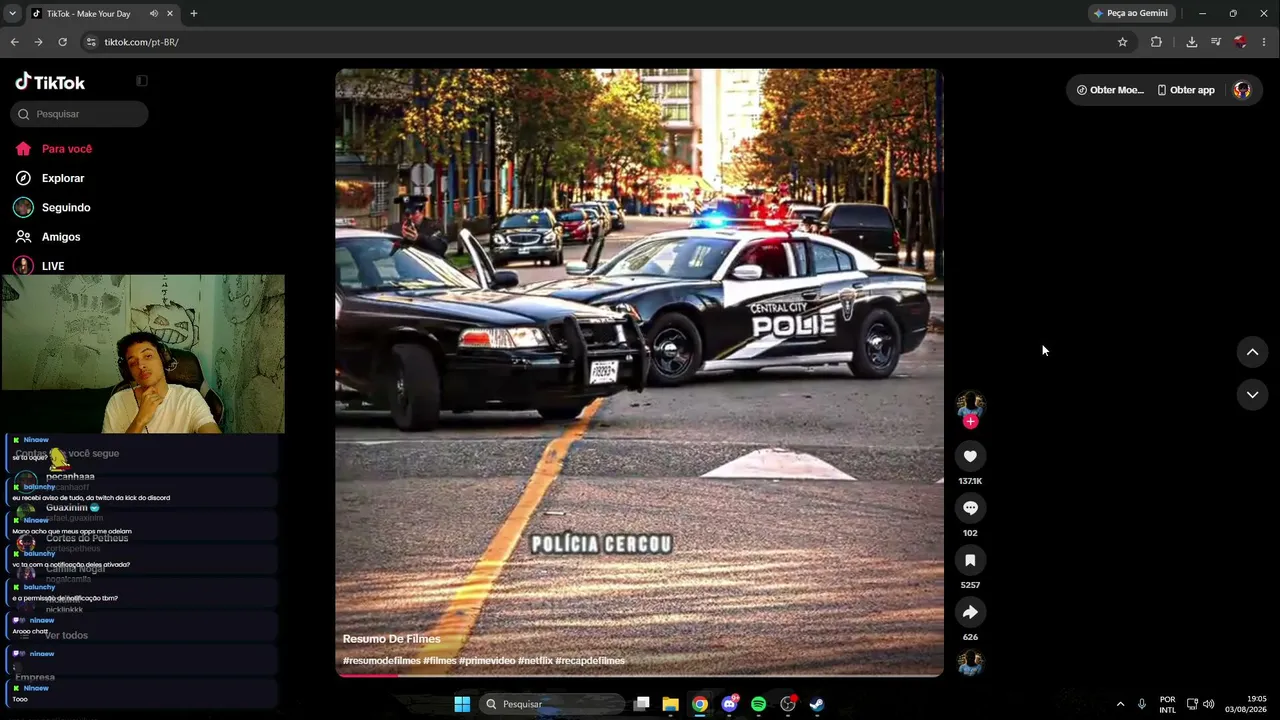View site information icon in address bar
Image resolution: width=1280 pixels, height=720 pixels.
tap(91, 42)
